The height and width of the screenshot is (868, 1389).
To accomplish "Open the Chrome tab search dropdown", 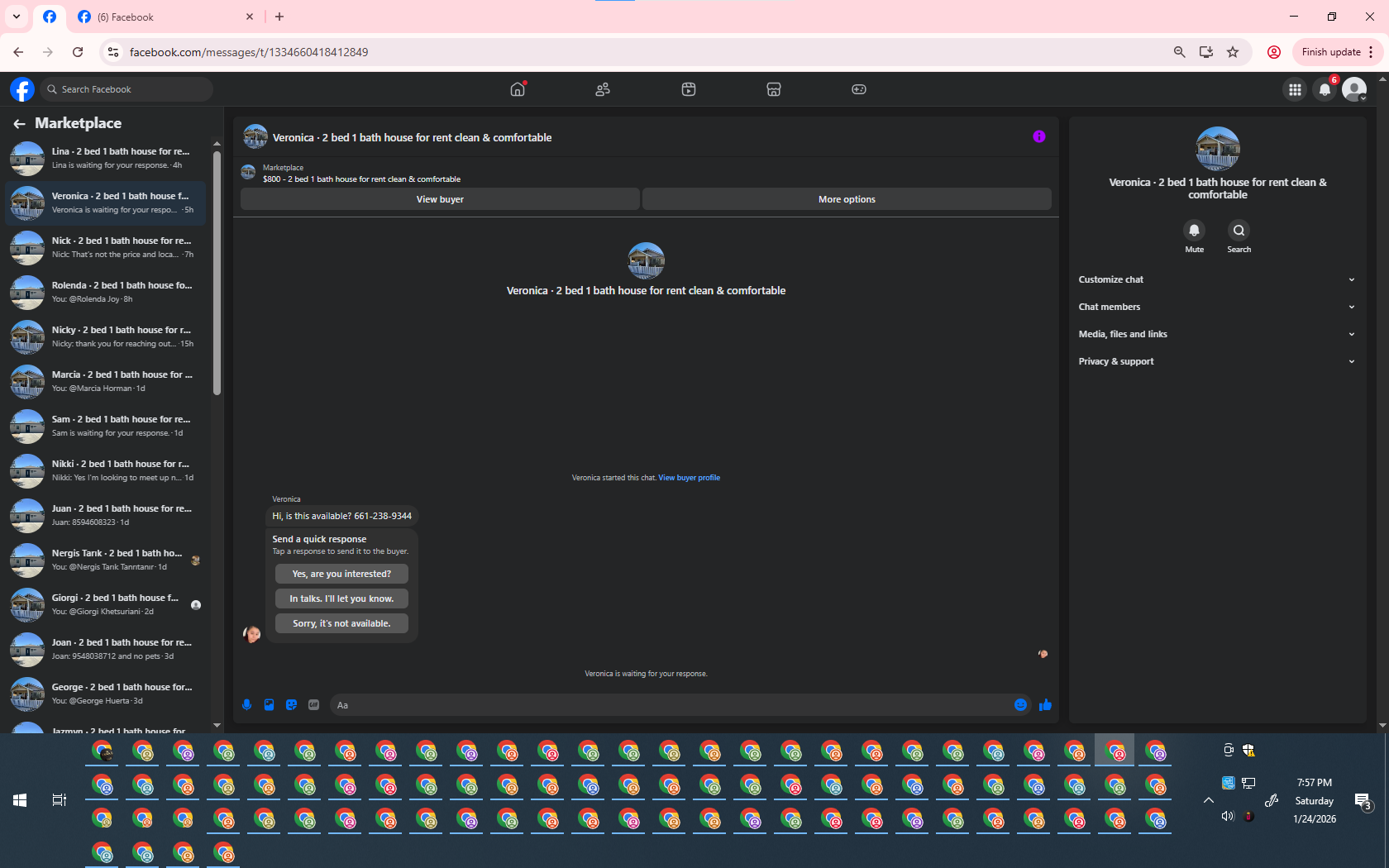I will pos(16,17).
